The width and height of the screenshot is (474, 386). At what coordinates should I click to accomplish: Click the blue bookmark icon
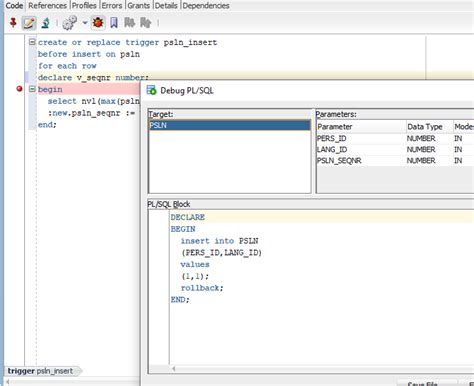pyautogui.click(x=114, y=23)
